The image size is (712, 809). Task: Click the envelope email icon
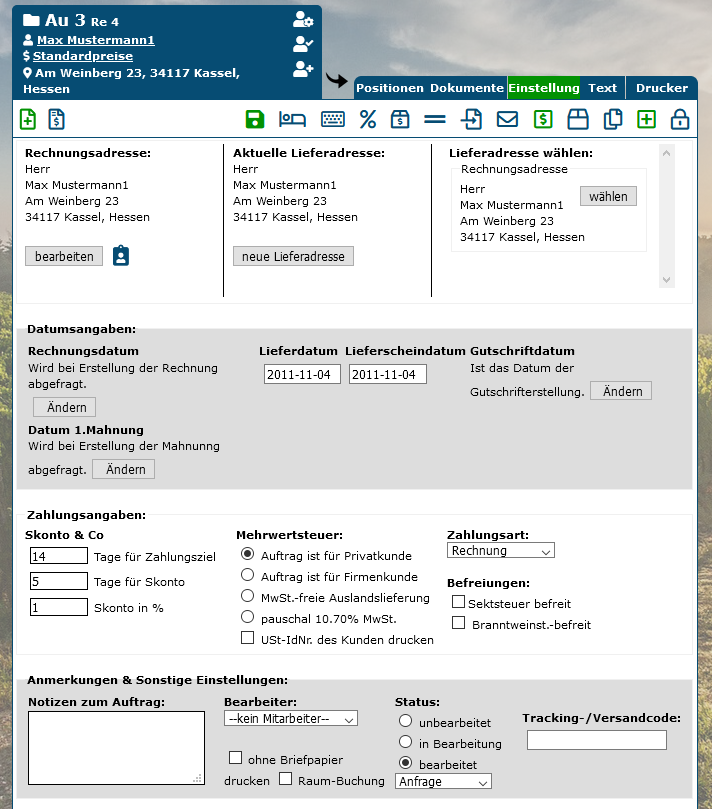pos(508,120)
